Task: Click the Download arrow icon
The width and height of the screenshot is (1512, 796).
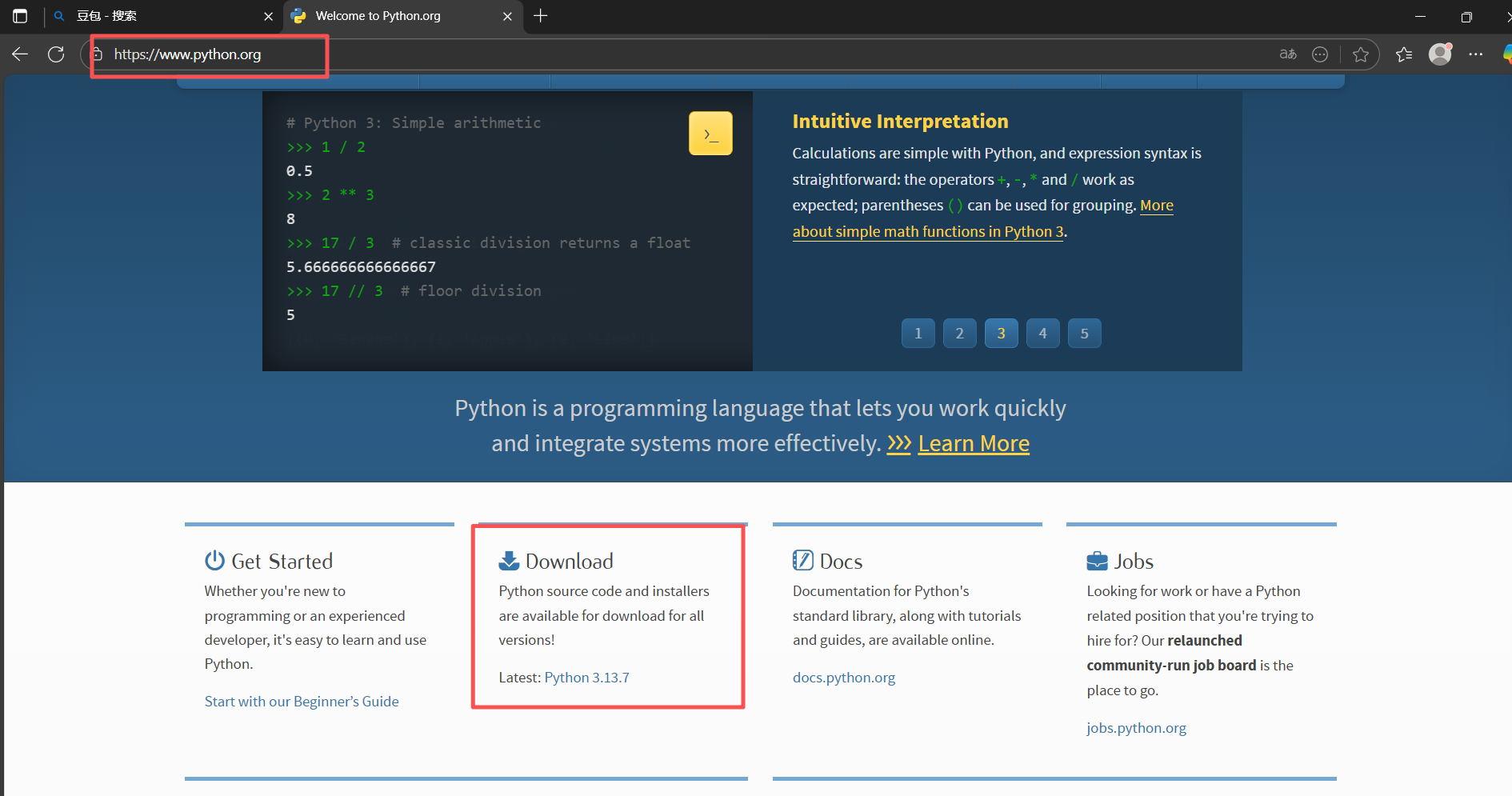Action: (x=509, y=561)
